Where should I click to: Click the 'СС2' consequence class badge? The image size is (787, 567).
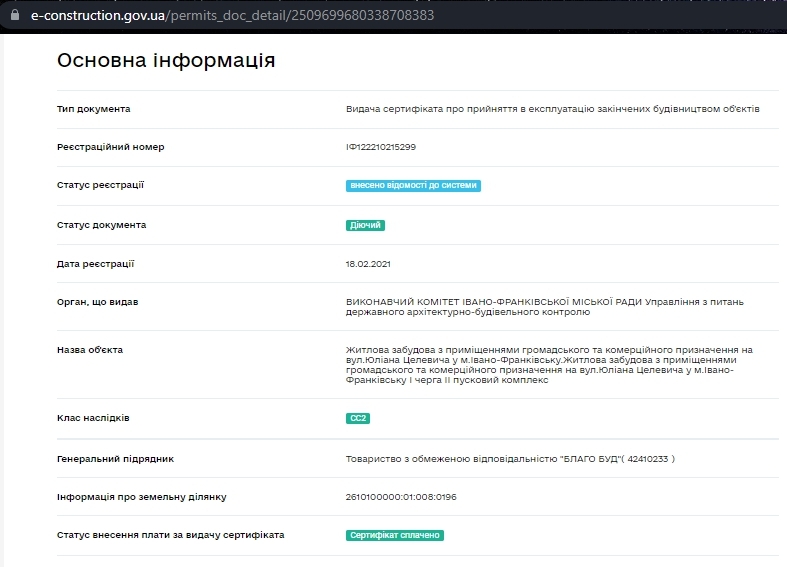[358, 418]
